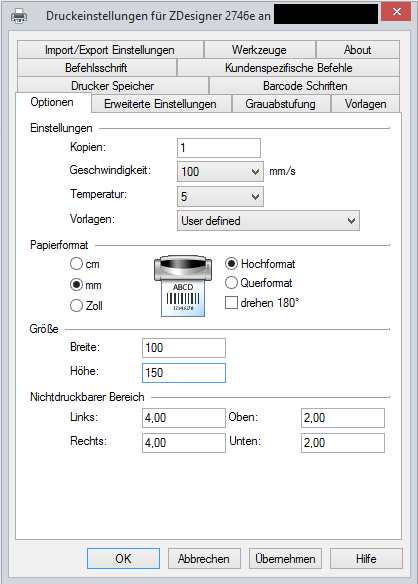This screenshot has height=584, width=418.
Task: Enable the drehen 180° checkbox
Action: coord(231,302)
